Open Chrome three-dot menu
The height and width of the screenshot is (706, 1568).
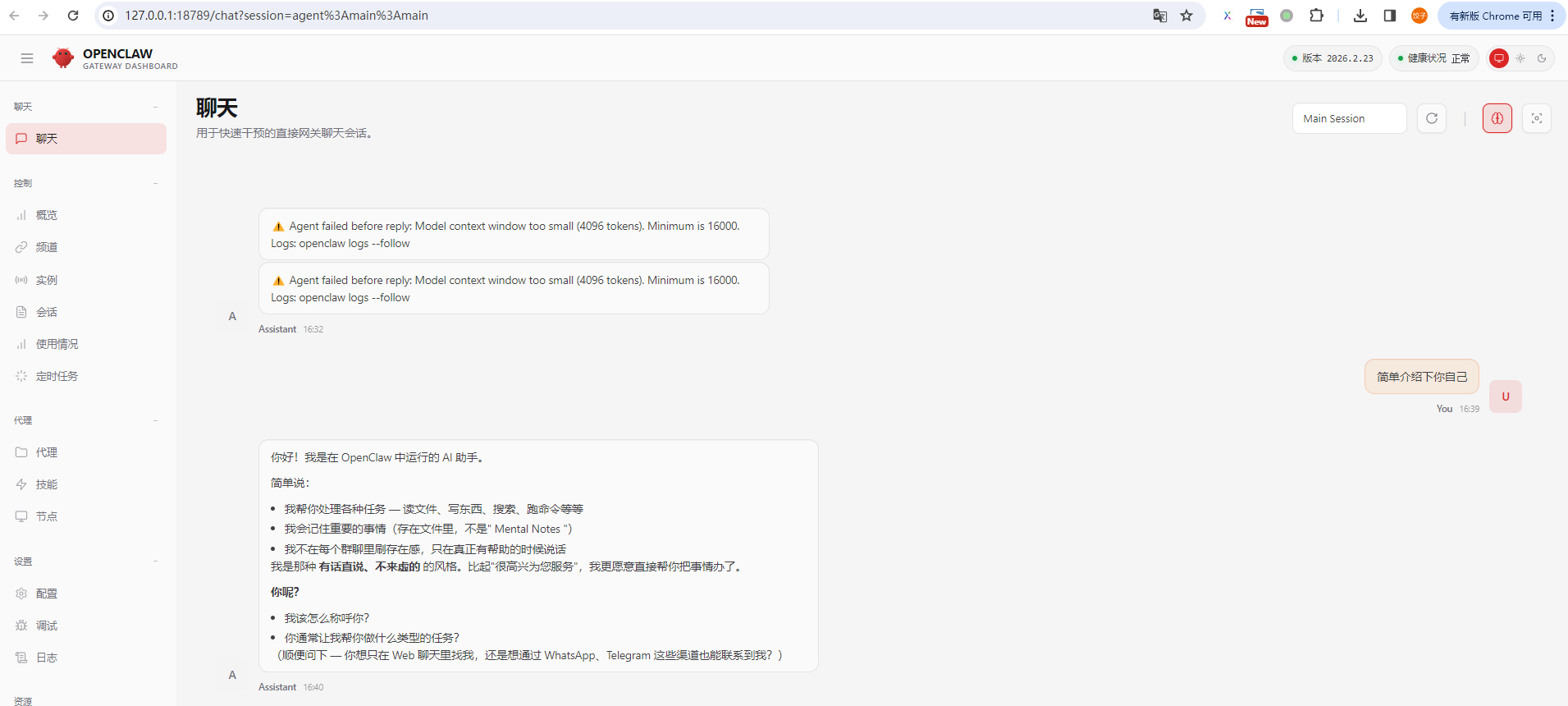coord(1553,16)
